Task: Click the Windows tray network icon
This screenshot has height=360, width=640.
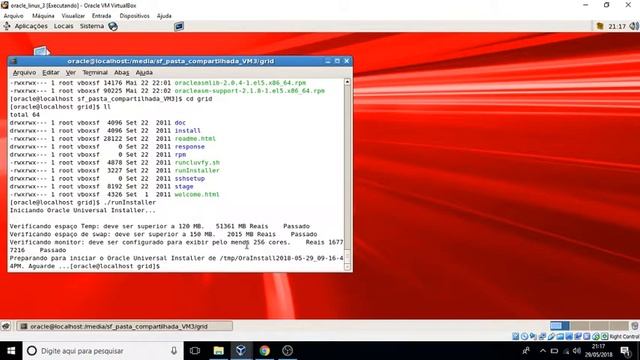Action: pos(566,351)
